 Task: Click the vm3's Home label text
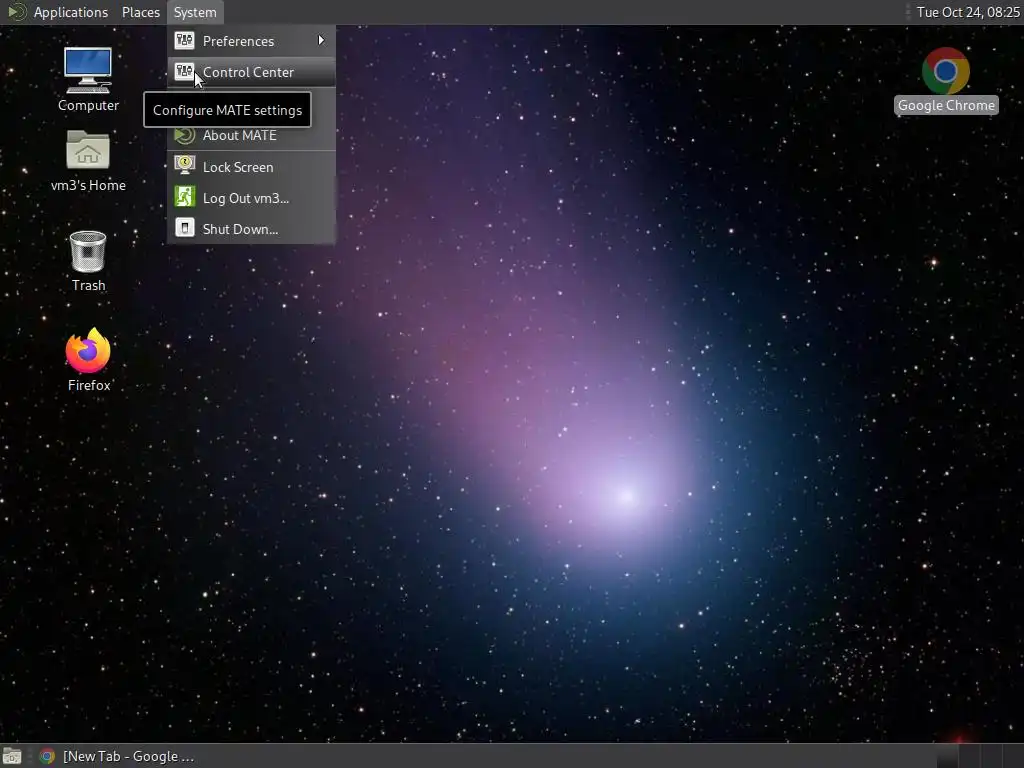tap(88, 185)
